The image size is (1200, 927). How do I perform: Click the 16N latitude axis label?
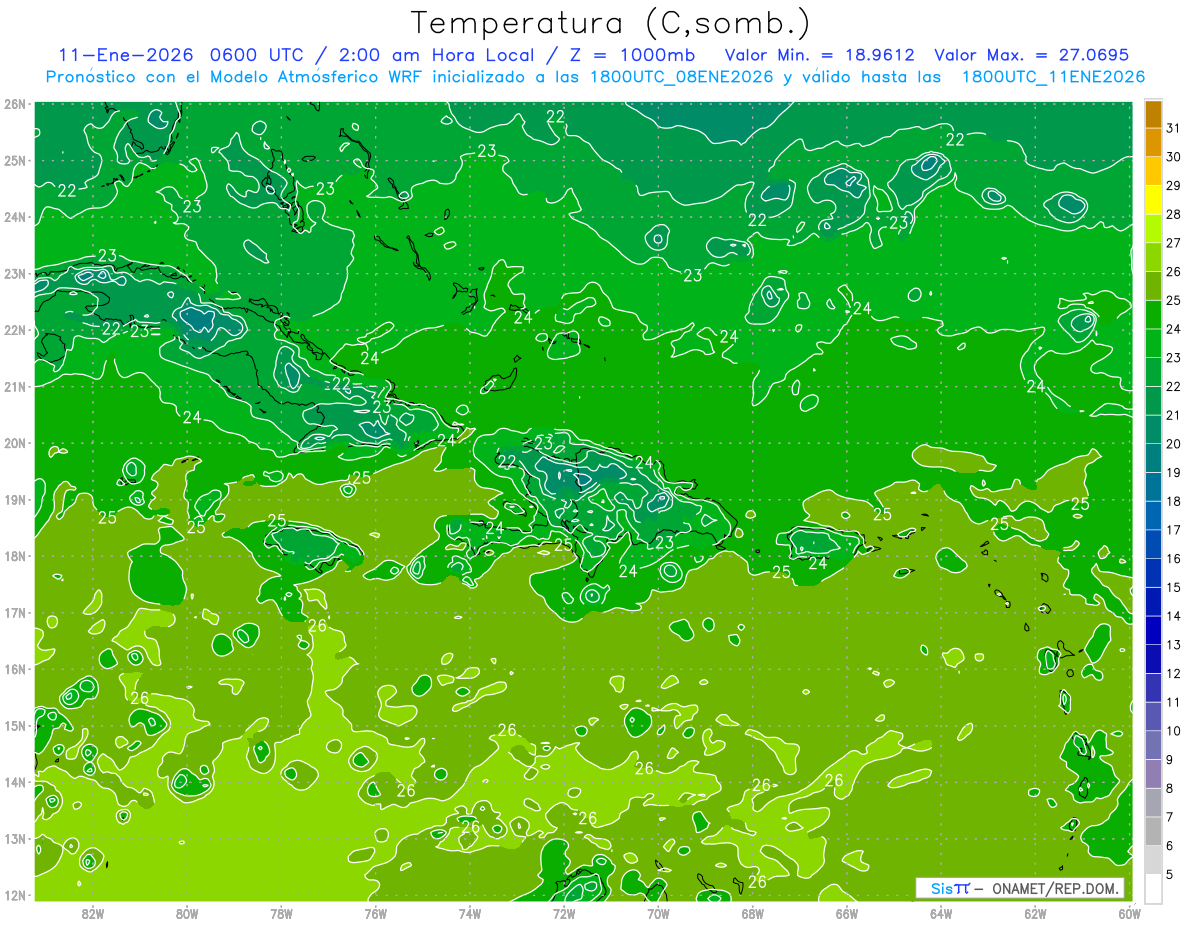pos(15,669)
